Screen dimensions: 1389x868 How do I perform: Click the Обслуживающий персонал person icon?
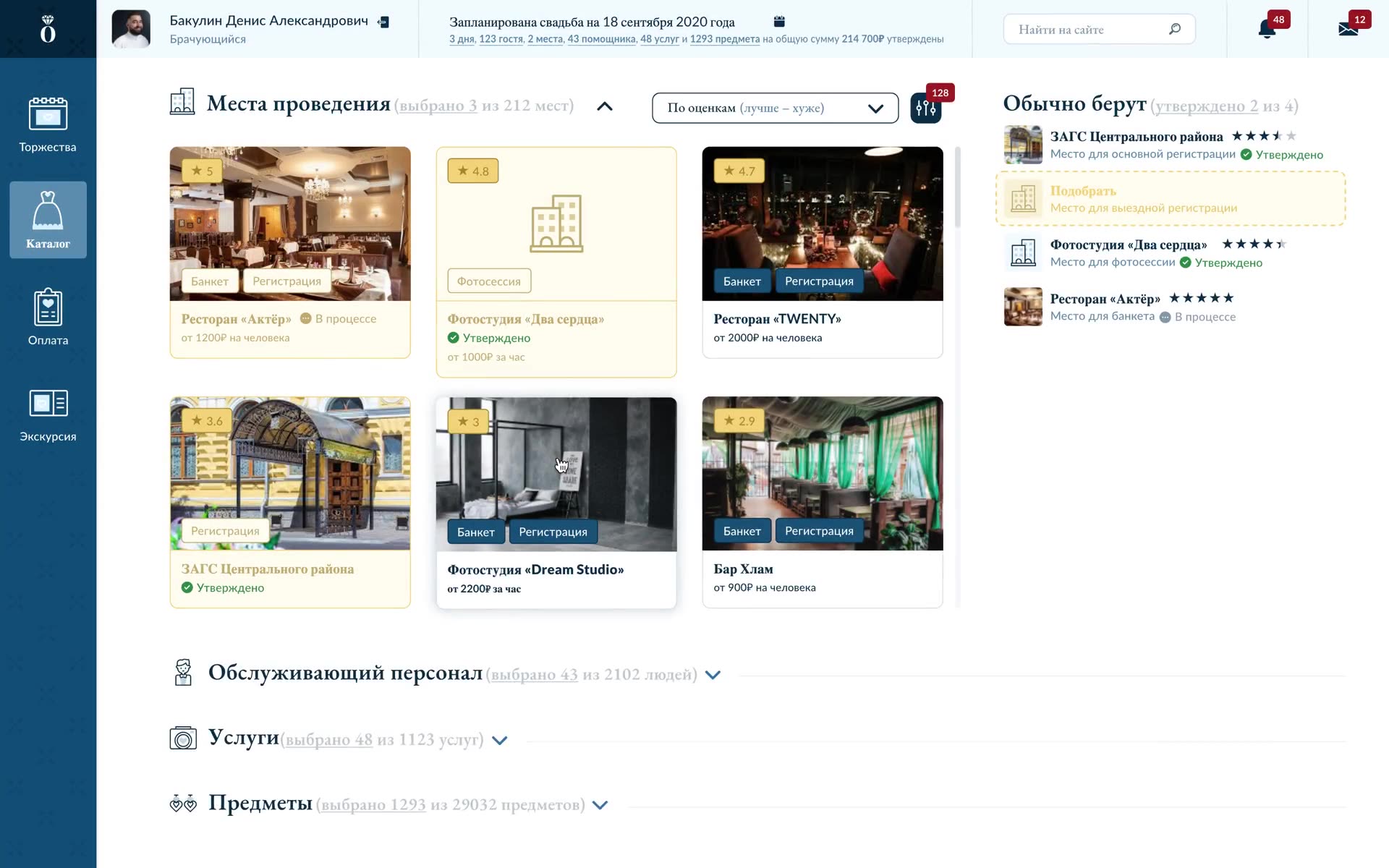coord(183,672)
